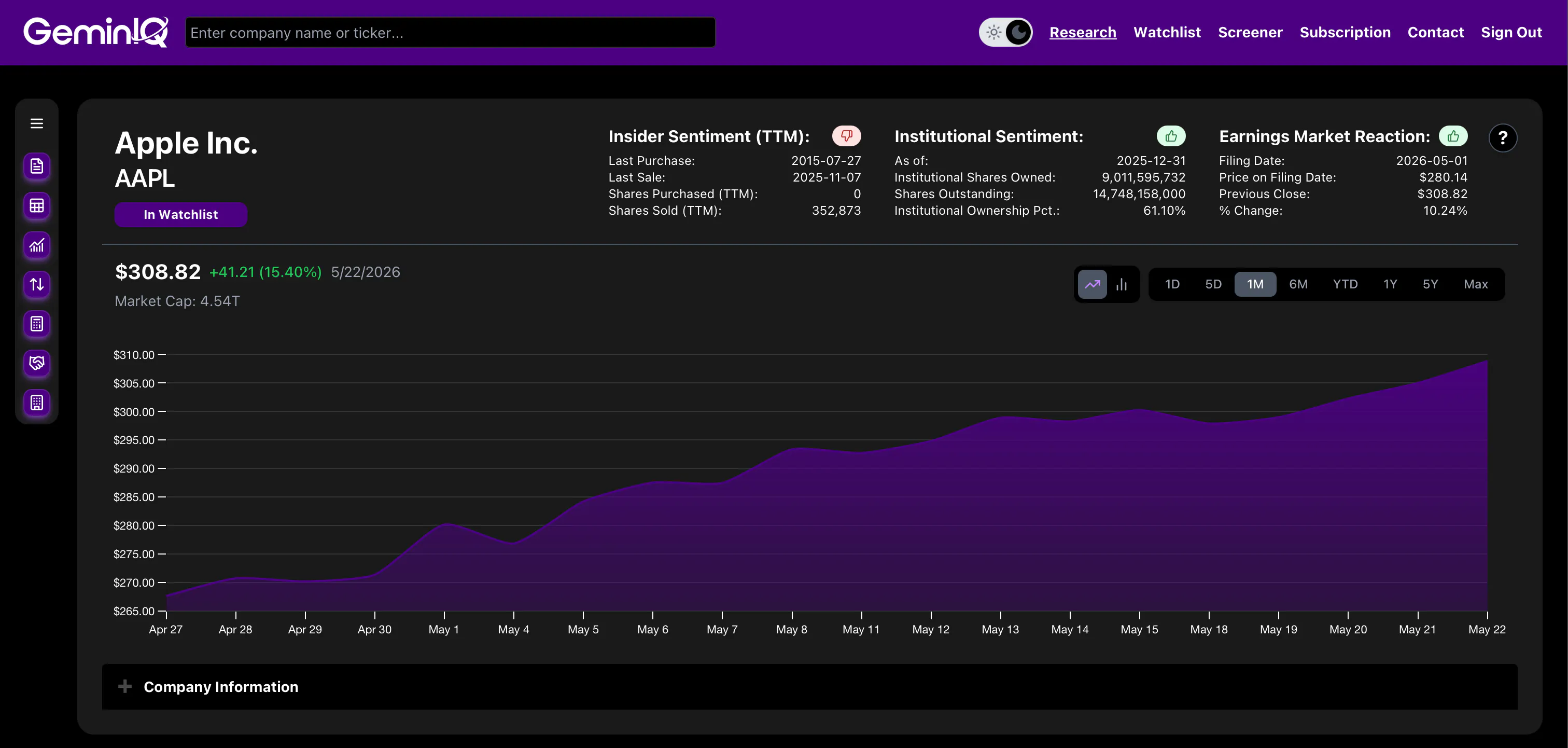Open the rising bar chart sidebar icon
Screen dimensions: 1568x748
tap(36, 245)
